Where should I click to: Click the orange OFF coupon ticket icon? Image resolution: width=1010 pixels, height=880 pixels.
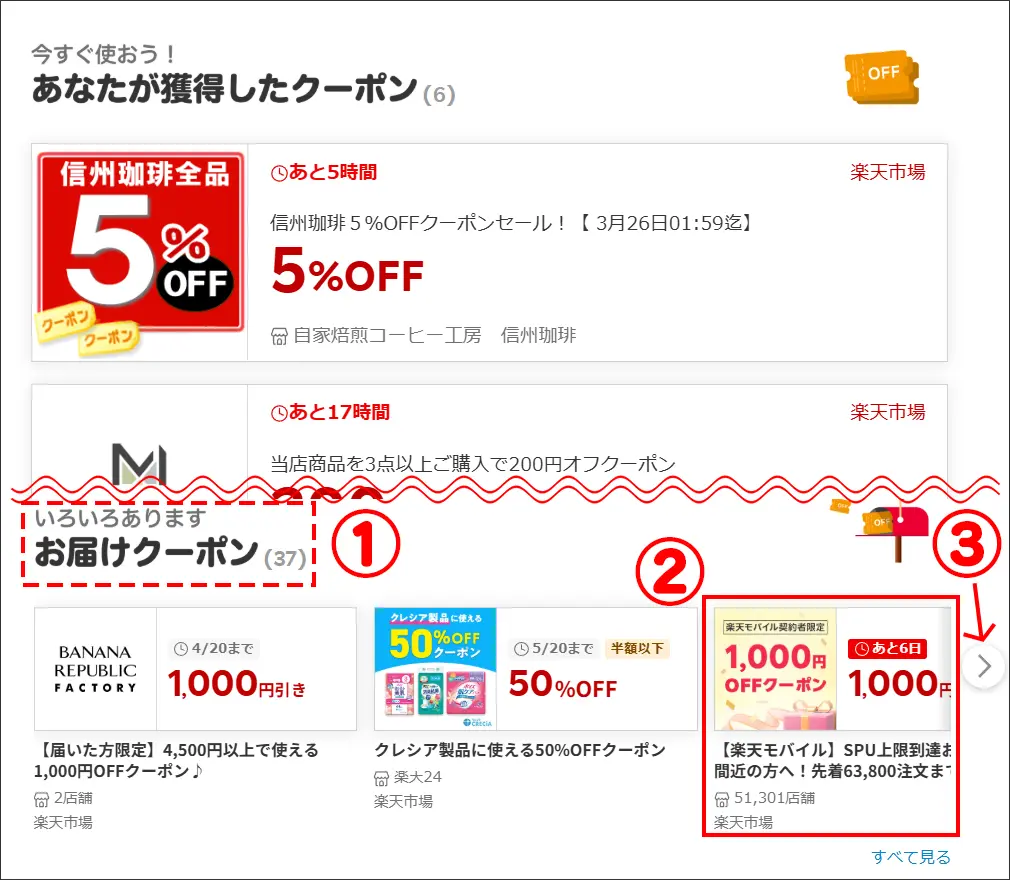(882, 77)
